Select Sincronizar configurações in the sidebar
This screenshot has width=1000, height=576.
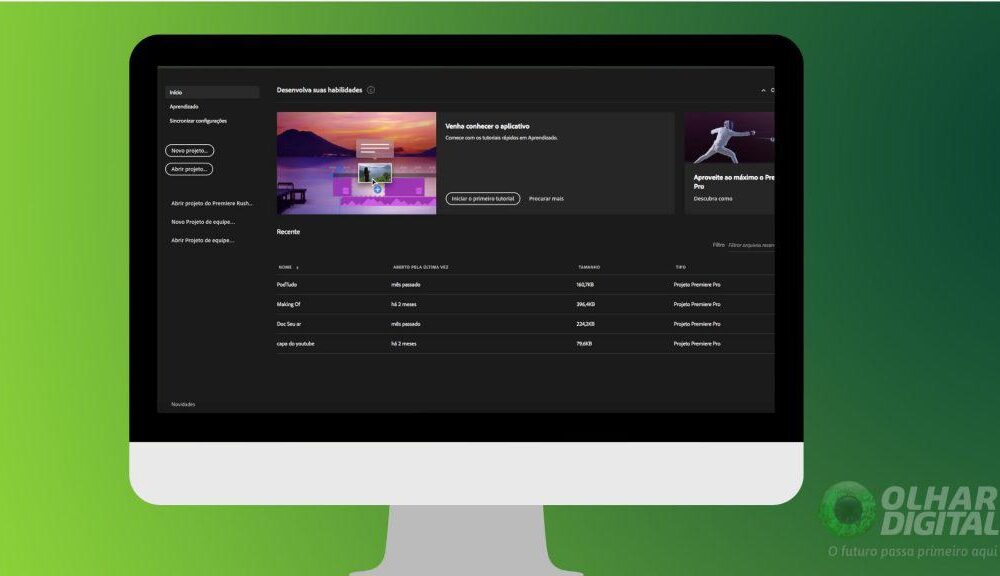click(x=198, y=121)
